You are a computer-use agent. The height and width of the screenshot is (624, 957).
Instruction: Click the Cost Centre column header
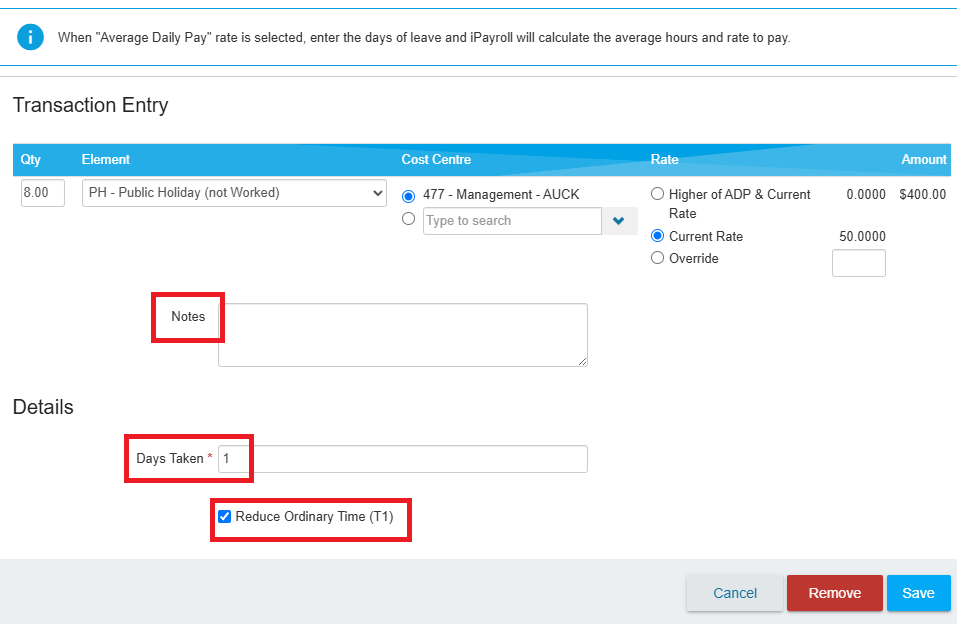(x=436, y=159)
